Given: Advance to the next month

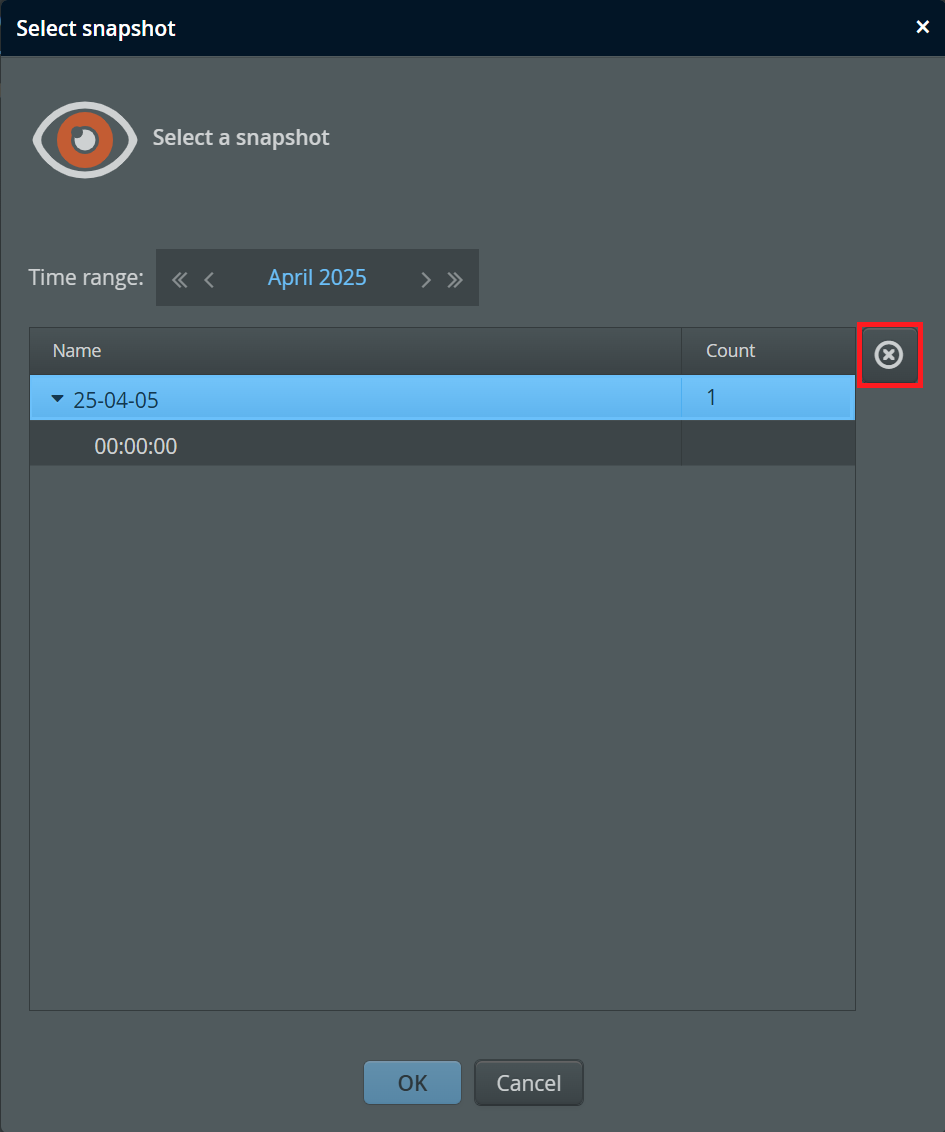Looking at the screenshot, I should pos(425,279).
